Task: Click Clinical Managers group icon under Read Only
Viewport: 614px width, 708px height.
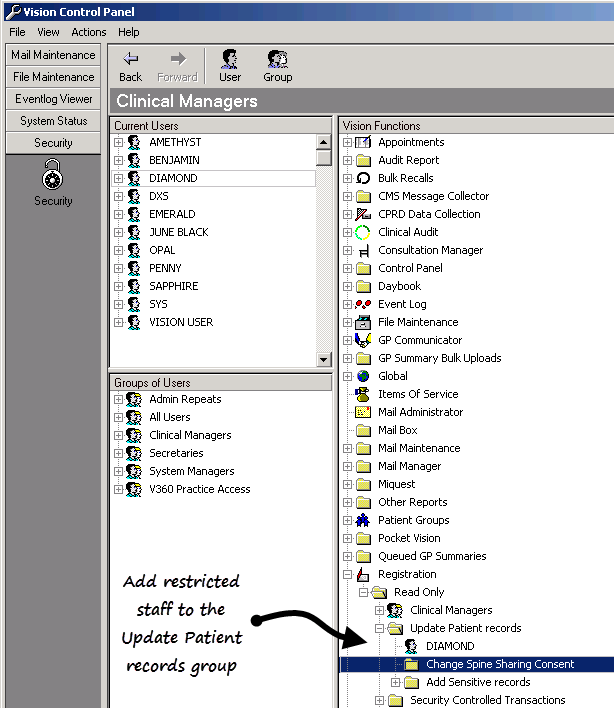Action: click(x=395, y=610)
